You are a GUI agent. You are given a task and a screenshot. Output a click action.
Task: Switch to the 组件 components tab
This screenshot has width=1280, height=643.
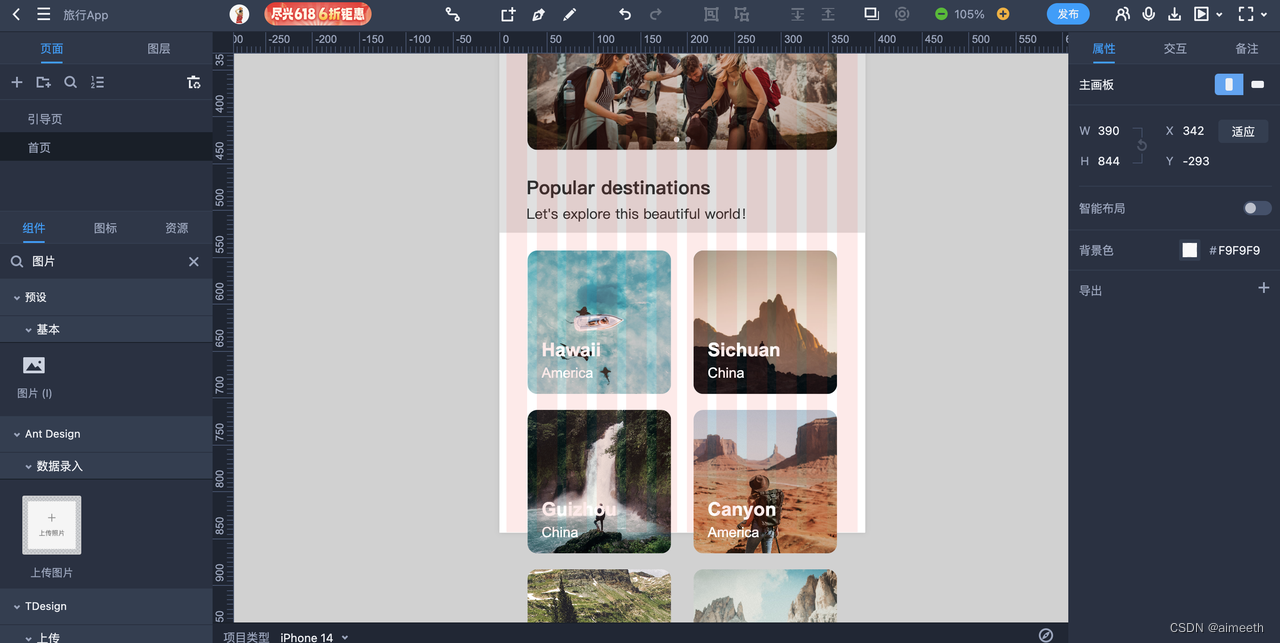(x=34, y=228)
